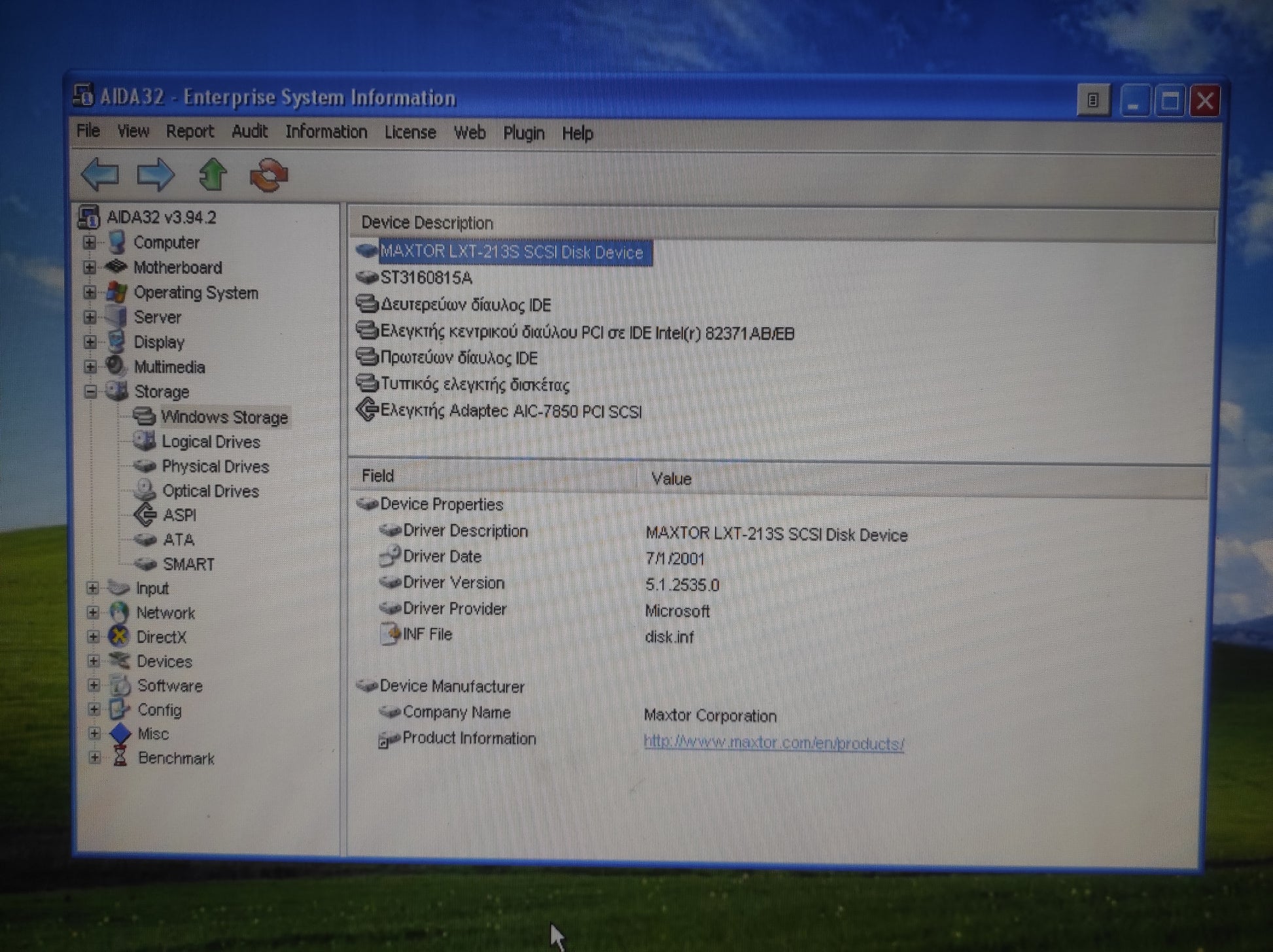This screenshot has height=952, width=1273.
Task: Open Optical Drives in the tree
Action: click(210, 491)
